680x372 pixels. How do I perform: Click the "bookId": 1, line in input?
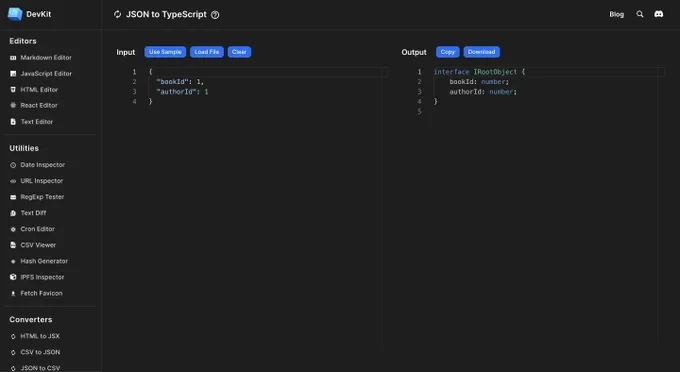(180, 82)
